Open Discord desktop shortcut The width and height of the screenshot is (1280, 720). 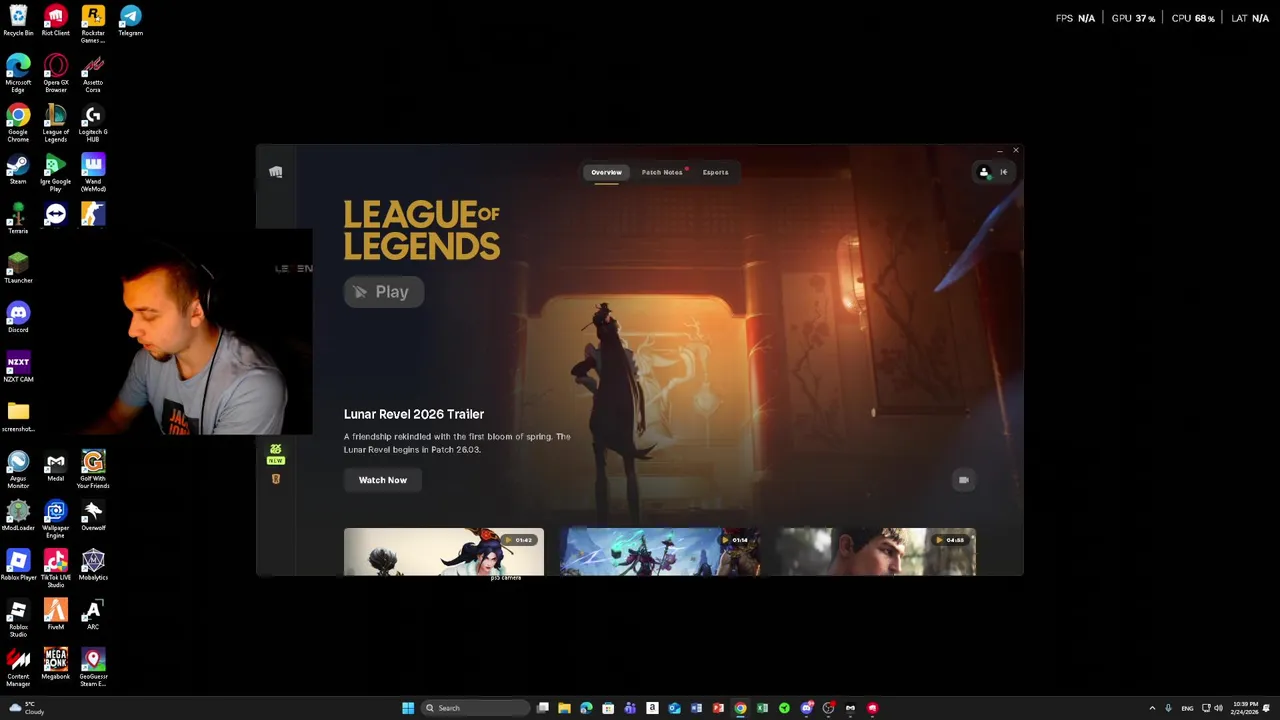click(18, 318)
